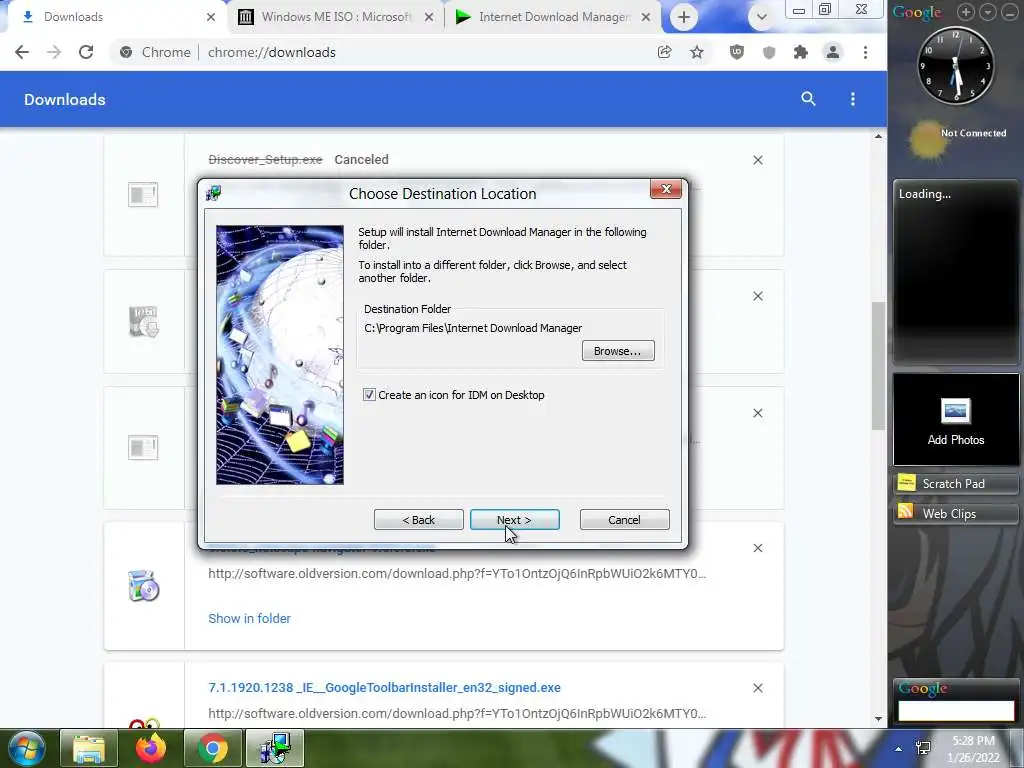Click the installer disc icon in downloads list

point(144,586)
